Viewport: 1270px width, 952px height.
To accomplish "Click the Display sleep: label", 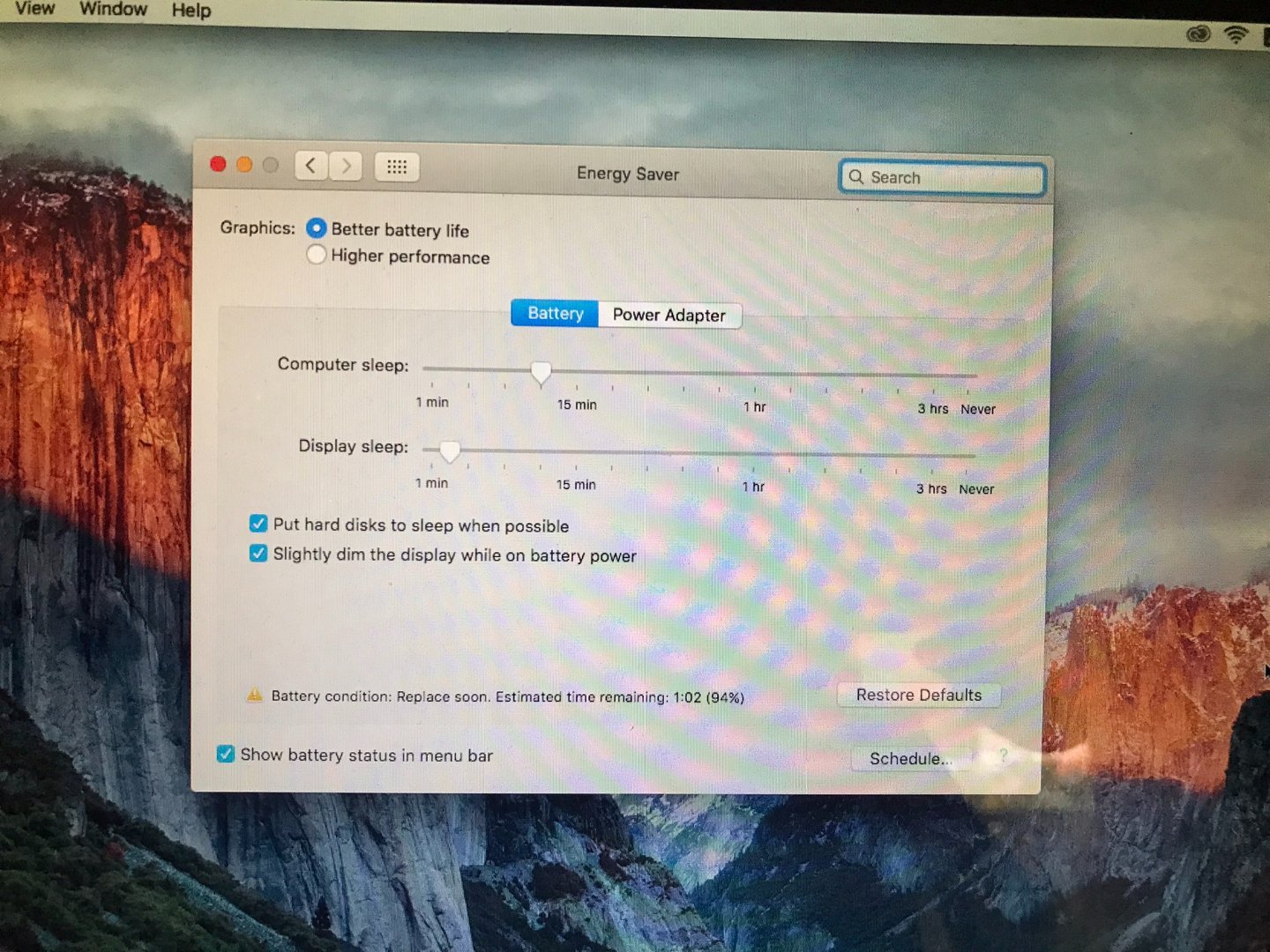I will pos(353,446).
